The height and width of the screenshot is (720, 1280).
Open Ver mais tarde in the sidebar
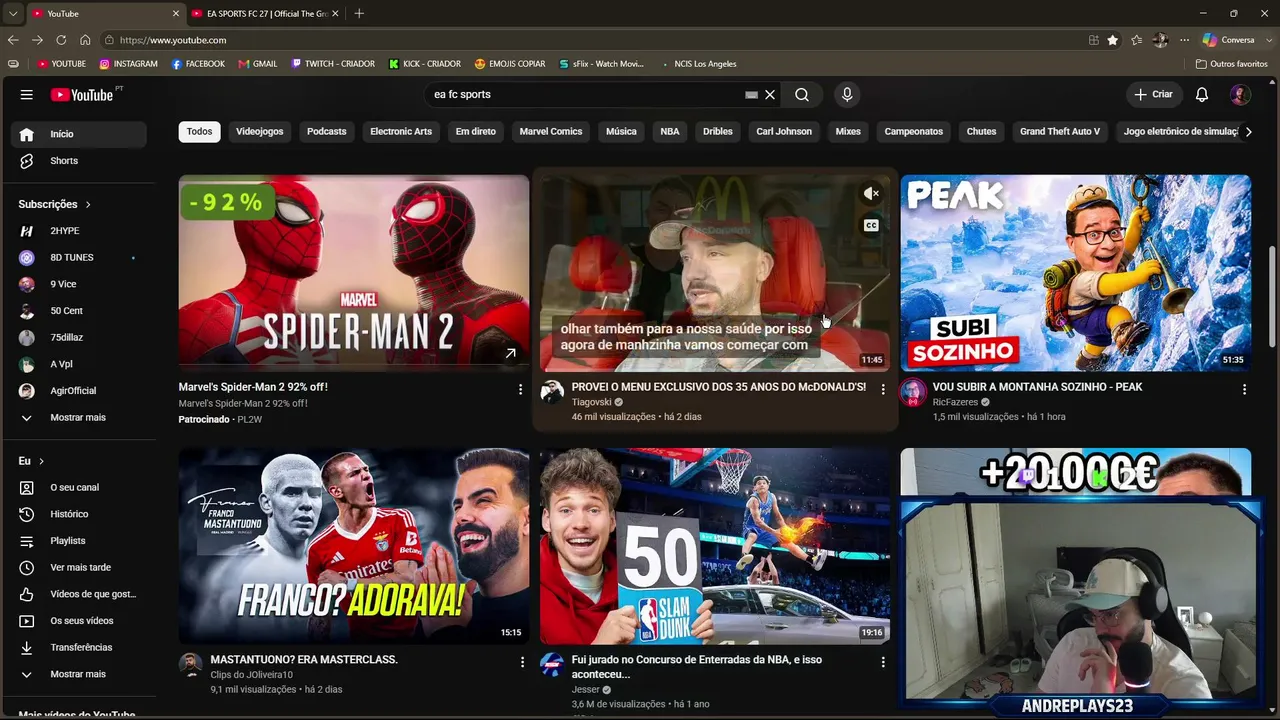[79, 568]
